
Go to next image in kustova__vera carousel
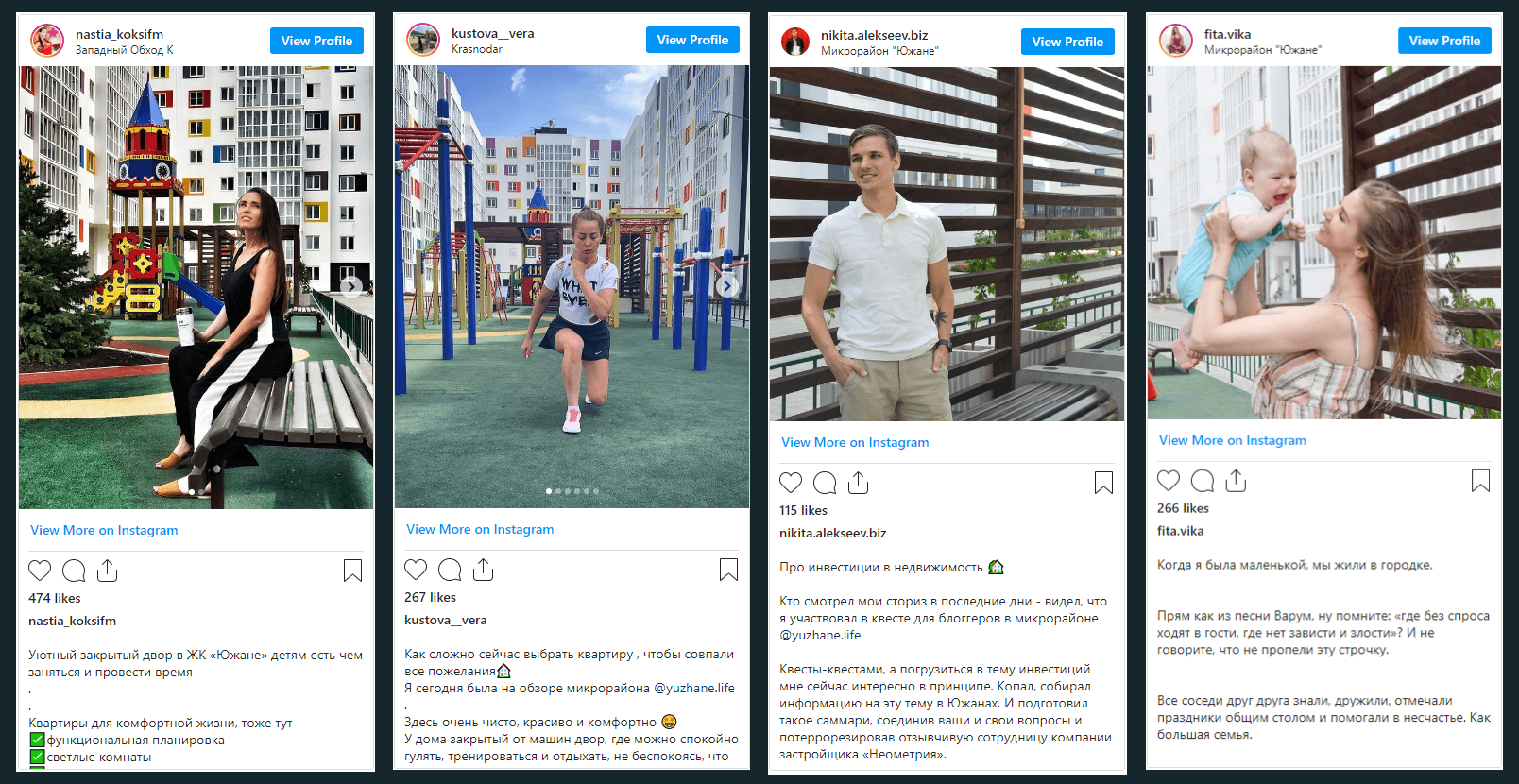(x=727, y=285)
